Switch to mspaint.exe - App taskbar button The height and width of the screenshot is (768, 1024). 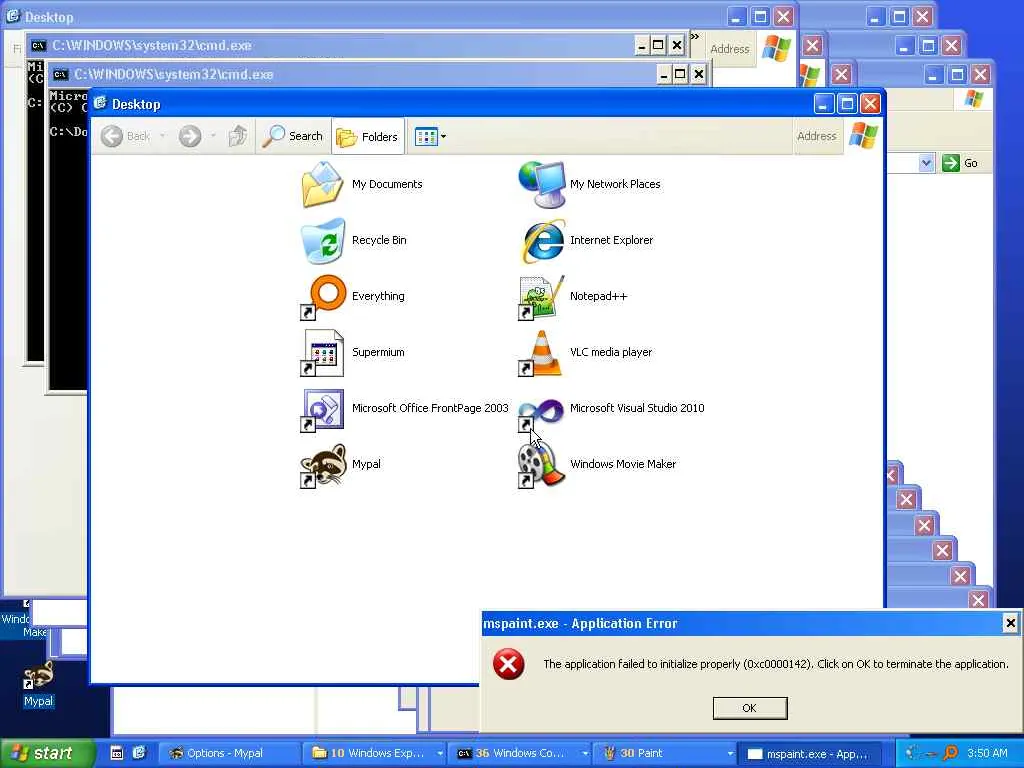810,754
